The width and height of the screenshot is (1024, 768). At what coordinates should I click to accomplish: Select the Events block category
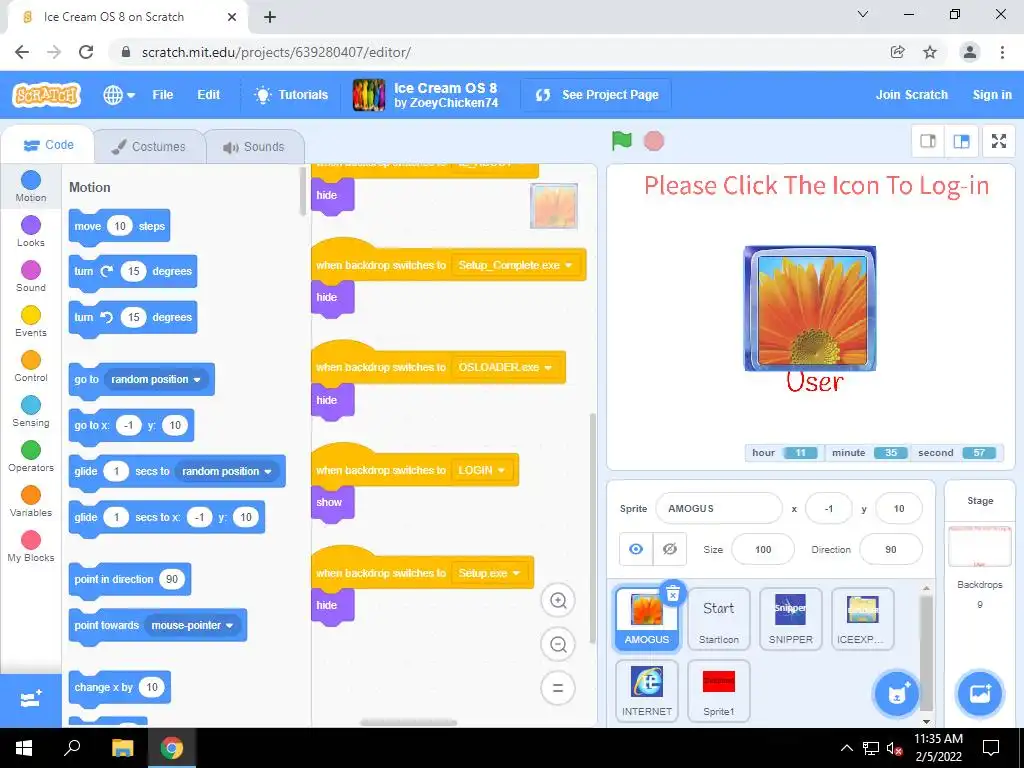point(31,321)
